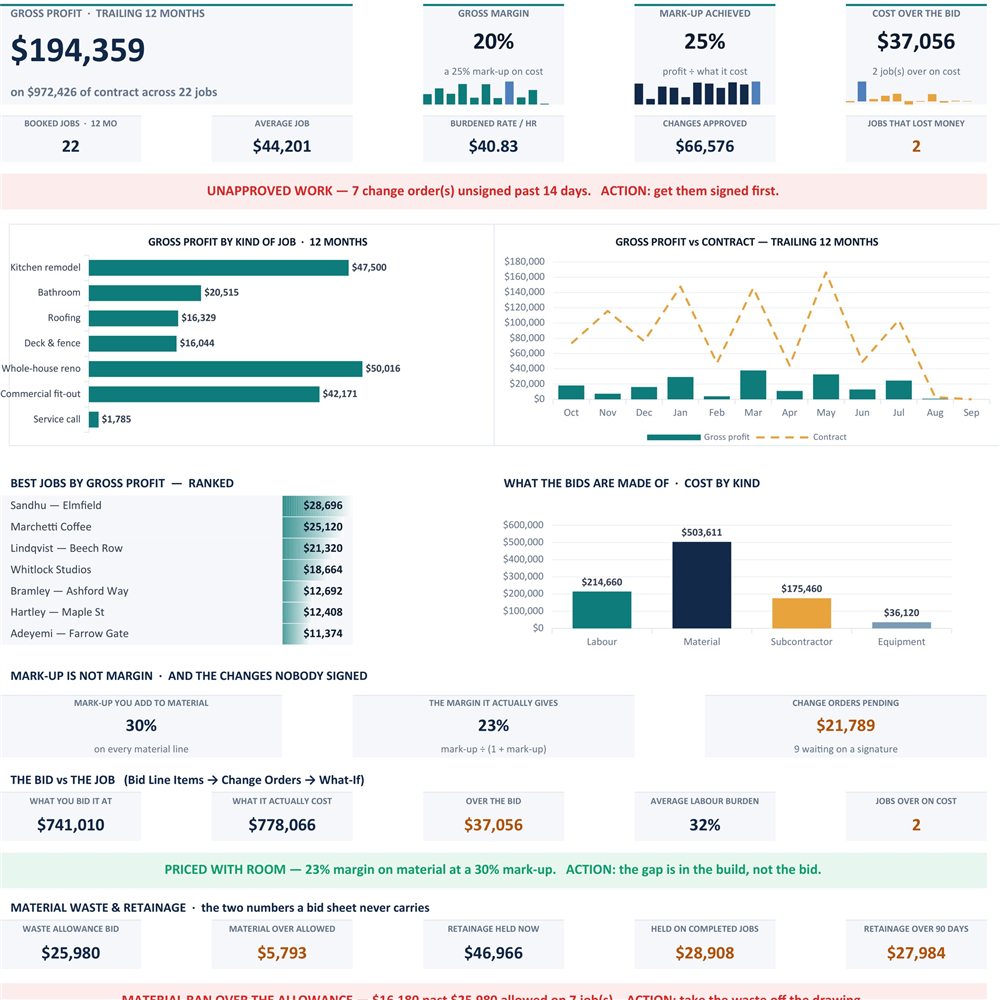Select waste allowance bid $25,980
Viewport: 1000px width, 1000px height.
(x=71, y=953)
